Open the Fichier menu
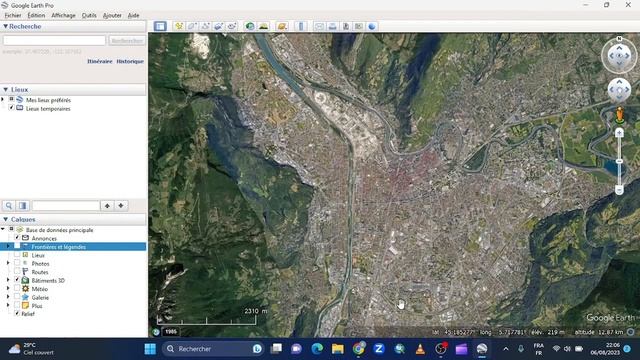 click(13, 16)
